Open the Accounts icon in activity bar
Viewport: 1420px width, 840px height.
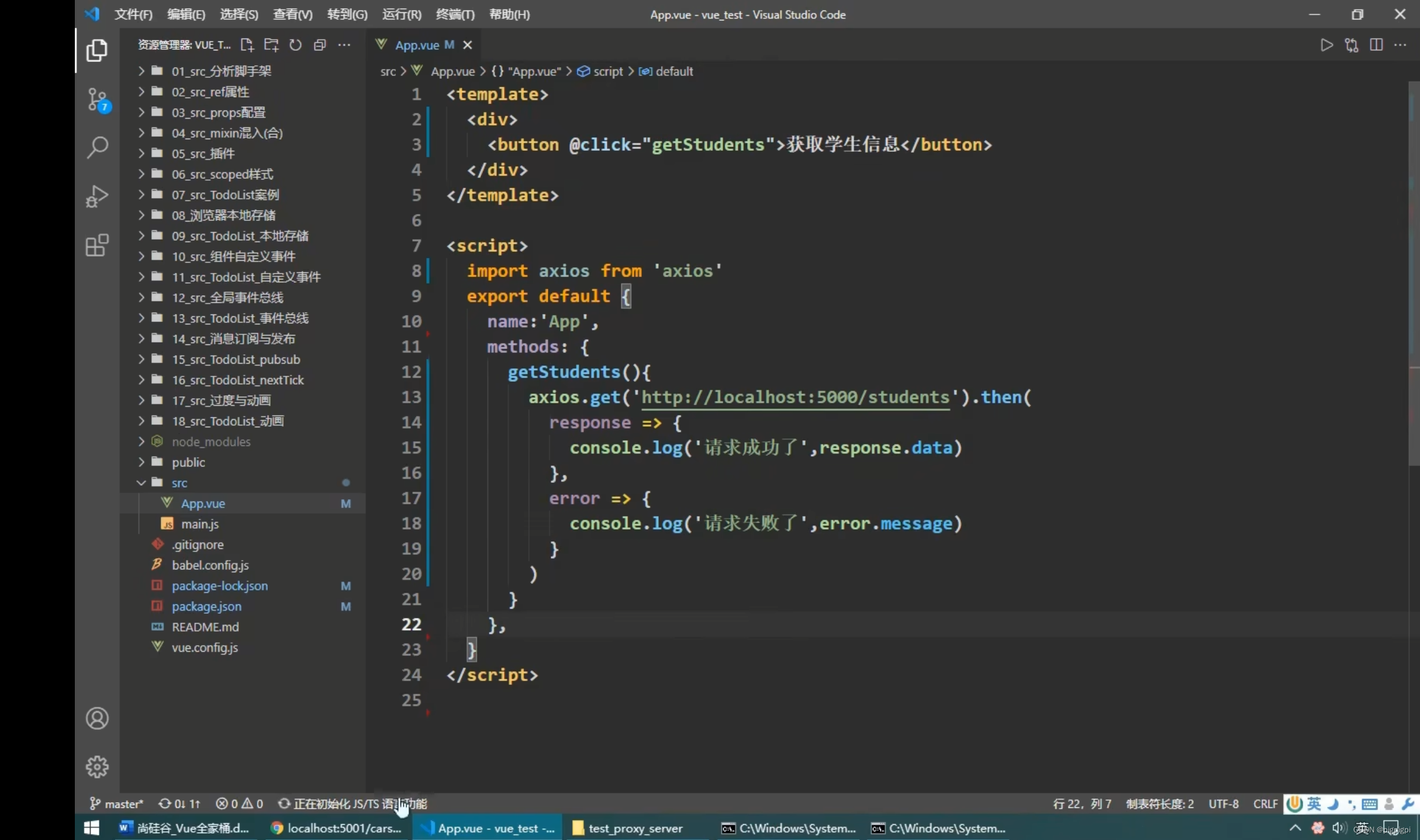coord(97,718)
